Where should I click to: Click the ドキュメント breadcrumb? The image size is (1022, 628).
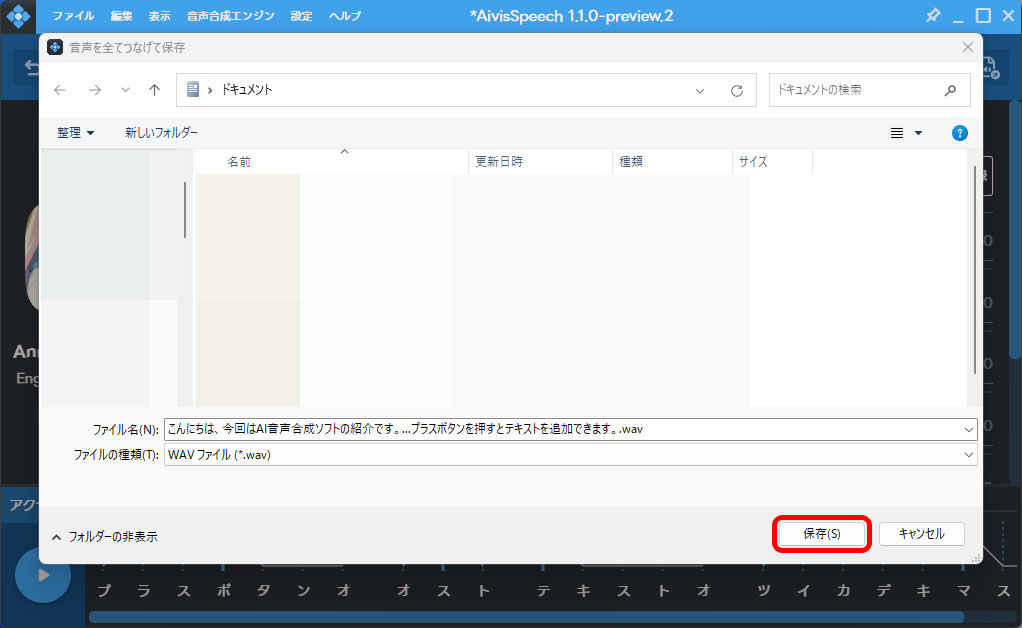tap(246, 90)
